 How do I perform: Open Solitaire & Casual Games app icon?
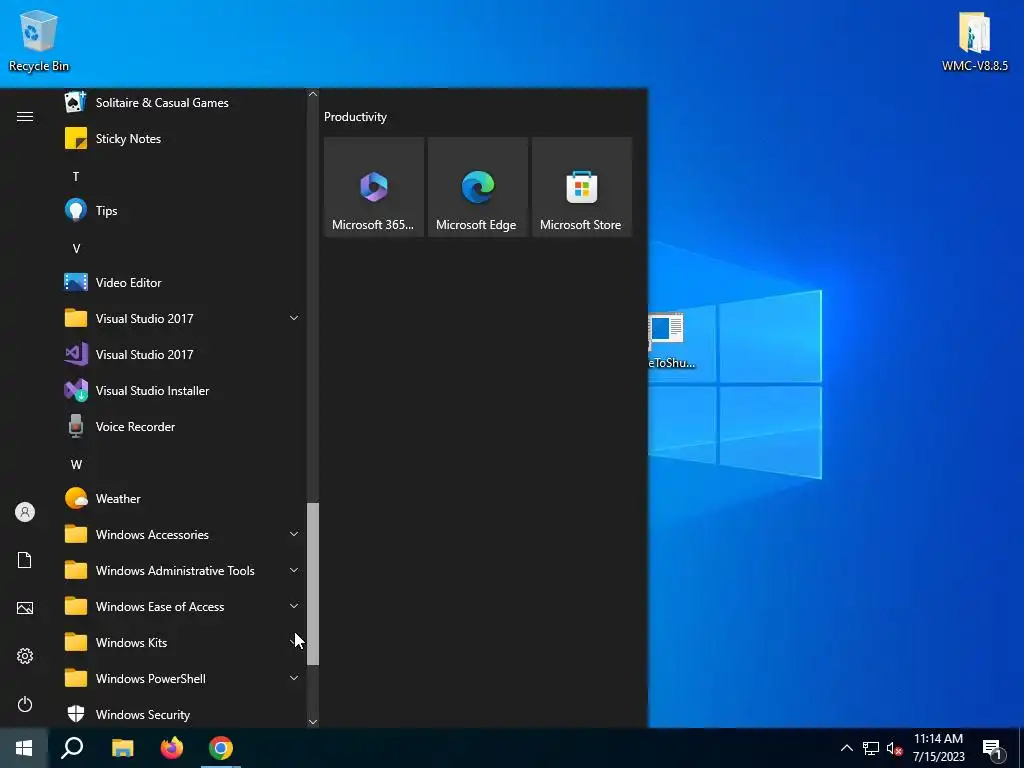(76, 103)
